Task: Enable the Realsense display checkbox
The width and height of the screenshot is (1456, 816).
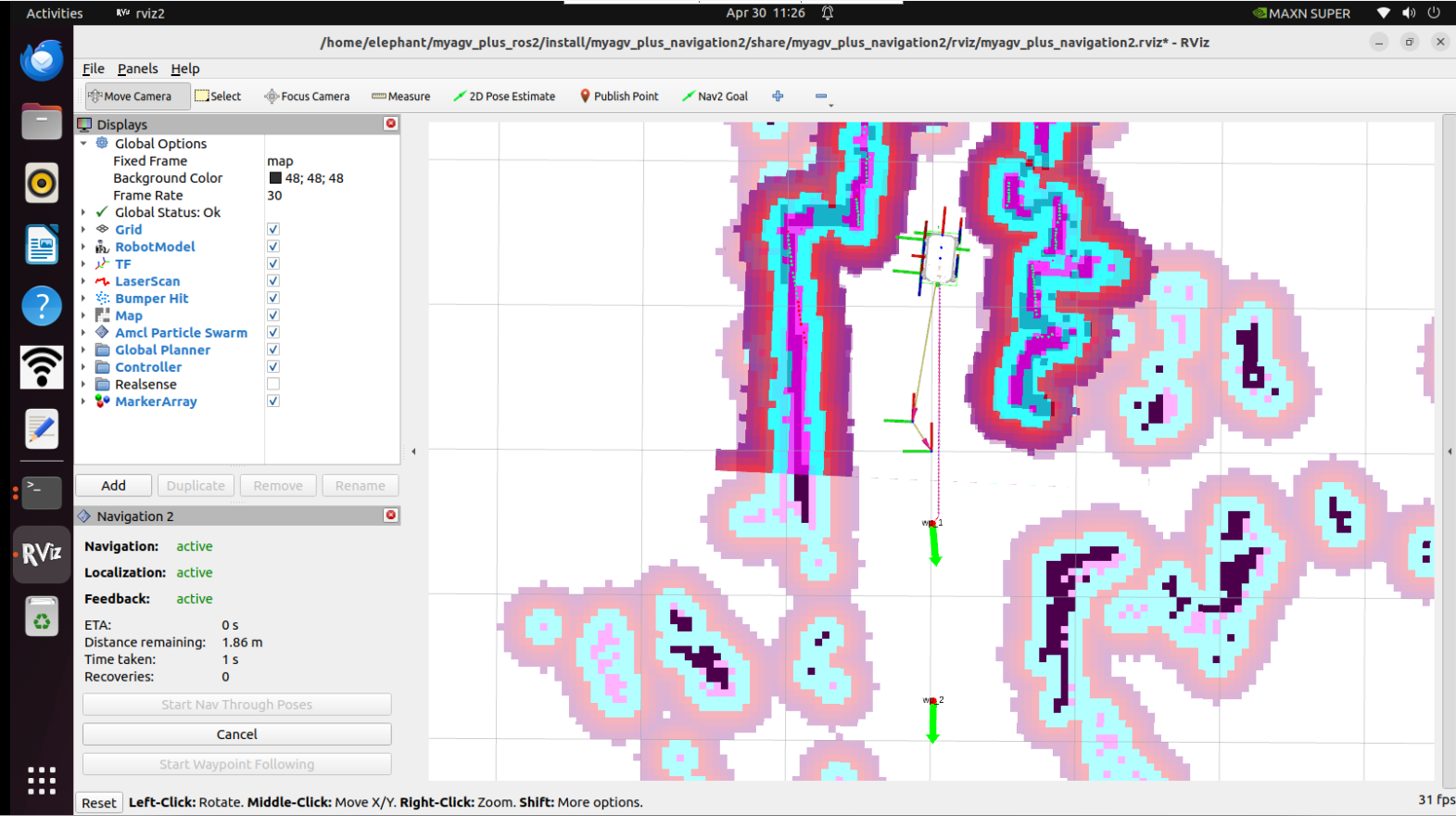Action: pos(273,384)
